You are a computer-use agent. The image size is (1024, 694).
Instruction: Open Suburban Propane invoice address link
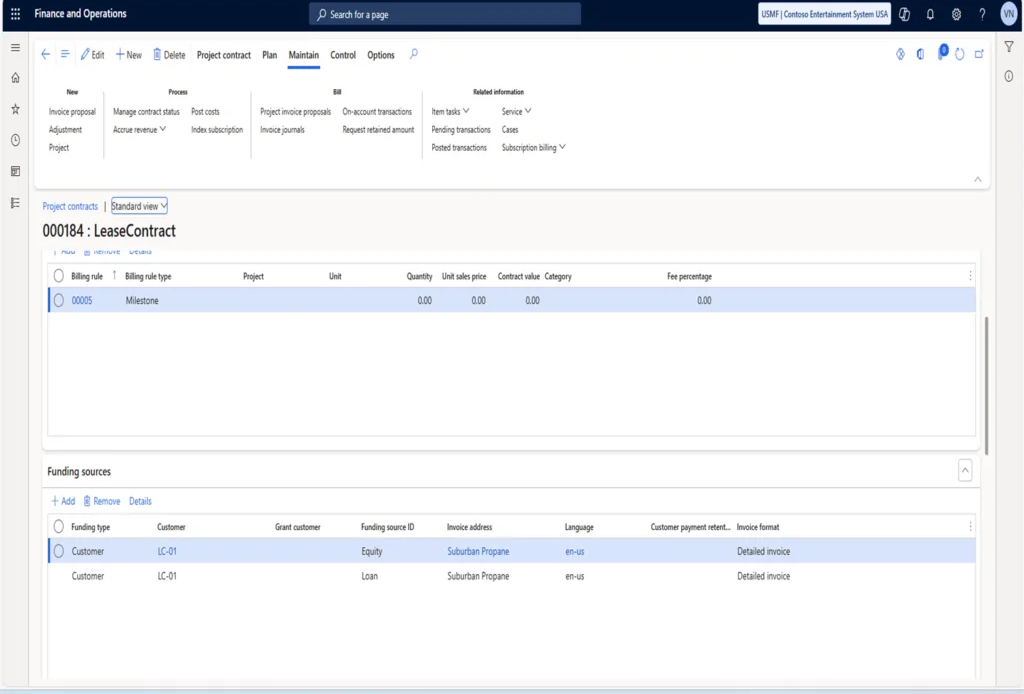(478, 551)
